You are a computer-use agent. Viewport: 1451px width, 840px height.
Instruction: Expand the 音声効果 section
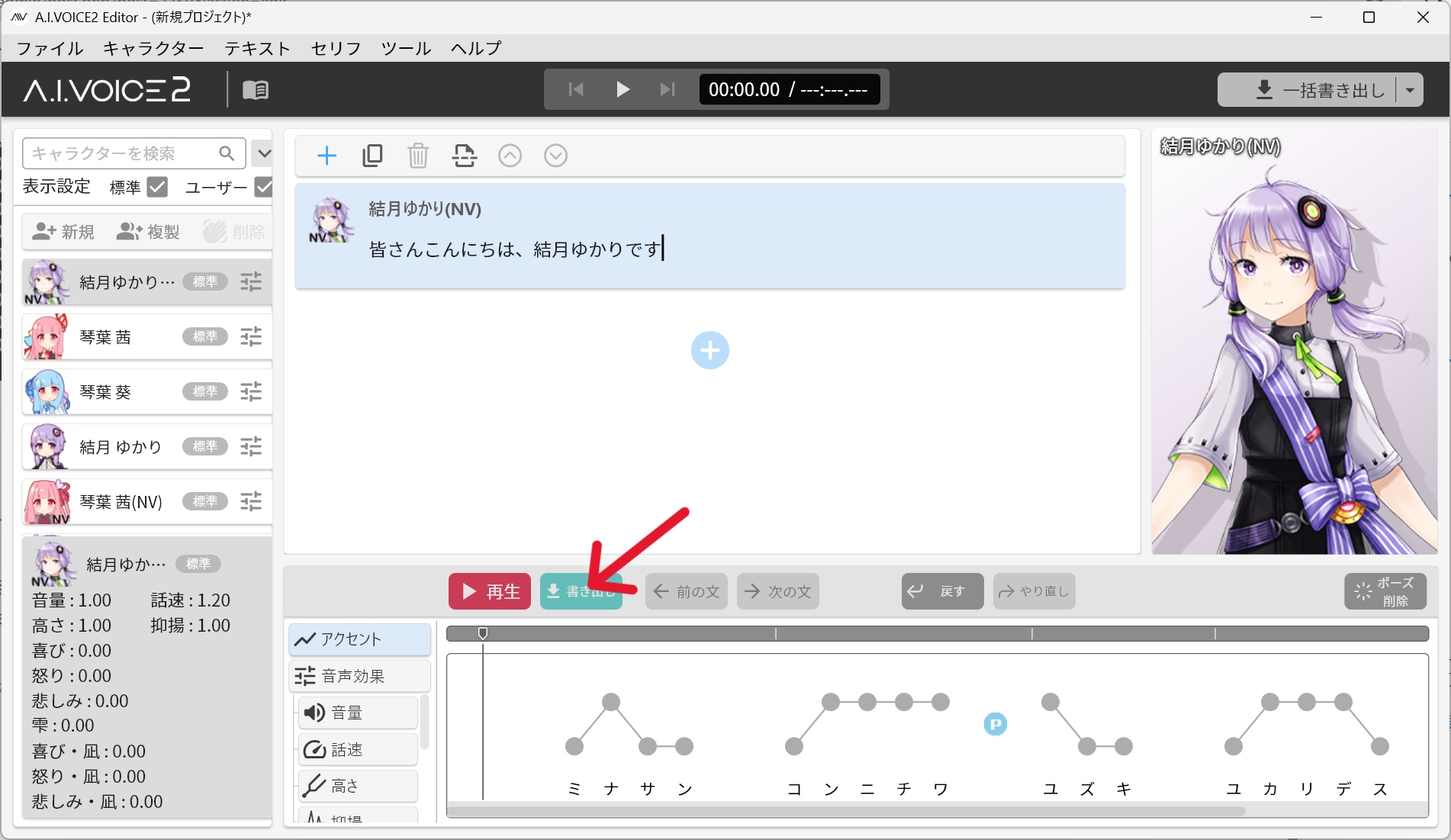(359, 676)
